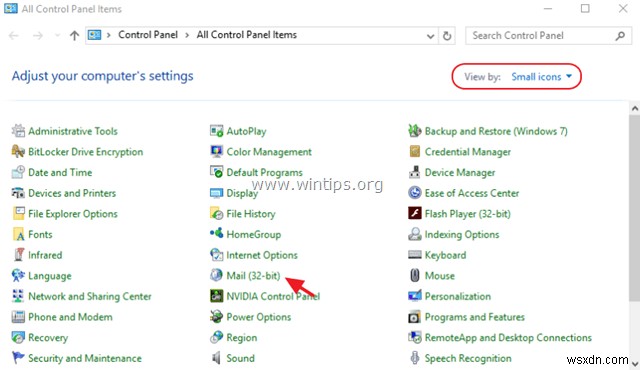Viewport: 640px width, 370px height.
Task: Open the Backup and Restore icon
Action: tap(415, 131)
